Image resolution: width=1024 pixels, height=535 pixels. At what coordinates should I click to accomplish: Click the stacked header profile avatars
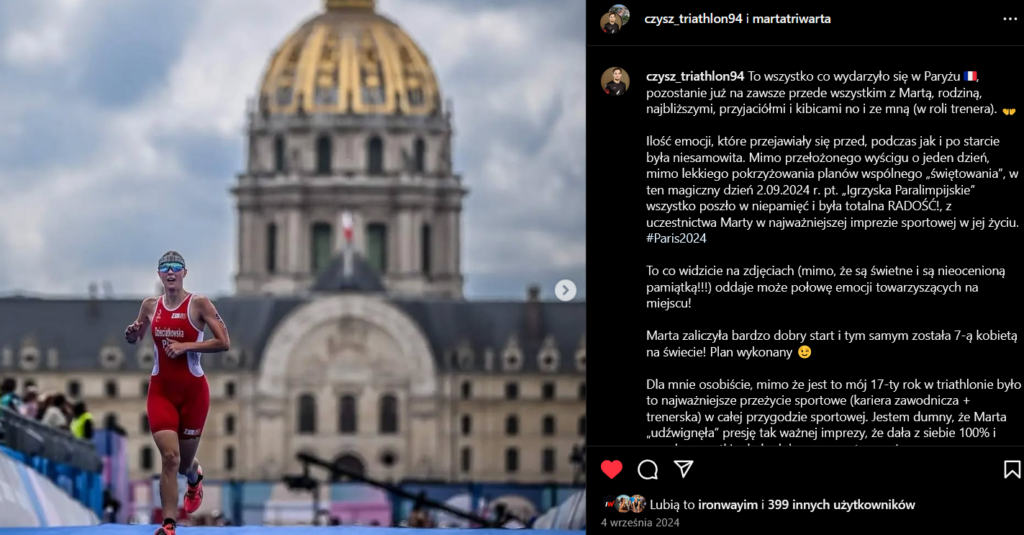click(615, 19)
